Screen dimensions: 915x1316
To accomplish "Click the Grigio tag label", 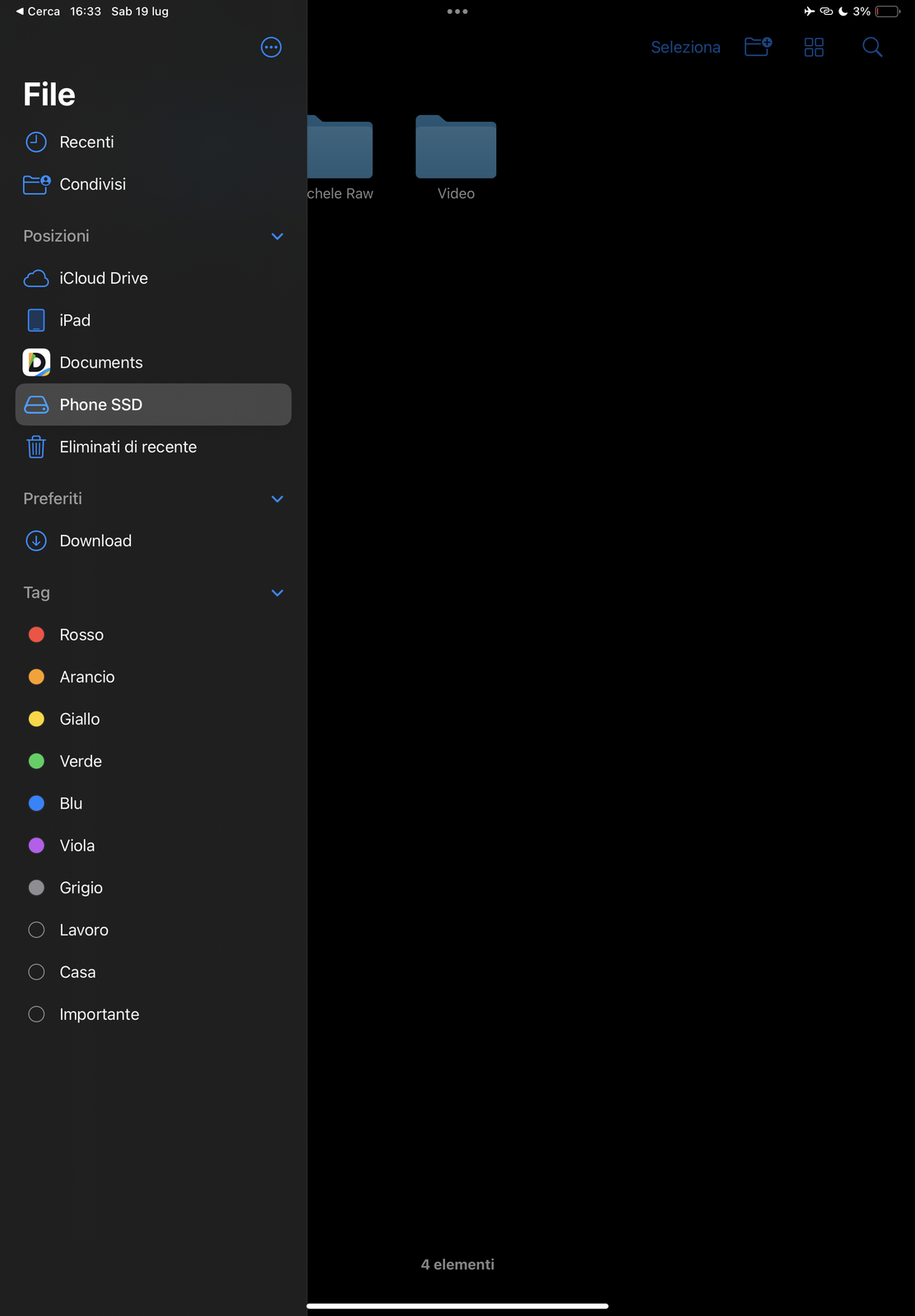I will (81, 887).
